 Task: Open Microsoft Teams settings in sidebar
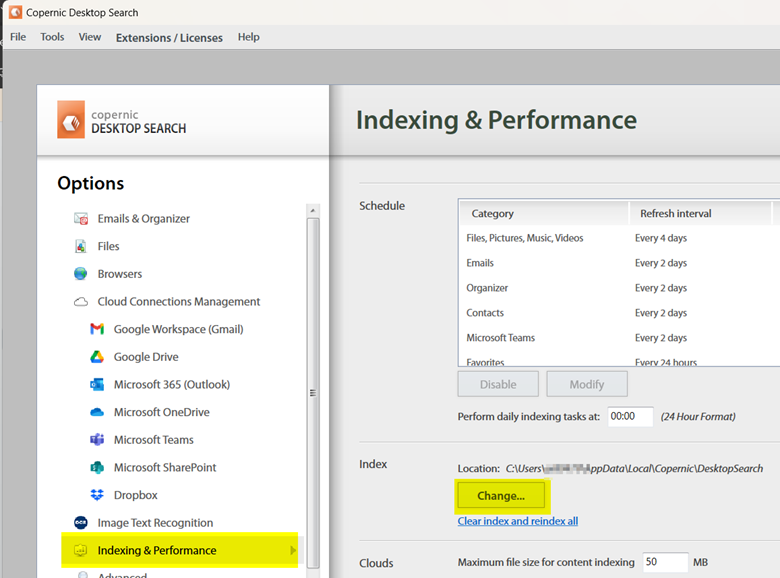tap(154, 440)
